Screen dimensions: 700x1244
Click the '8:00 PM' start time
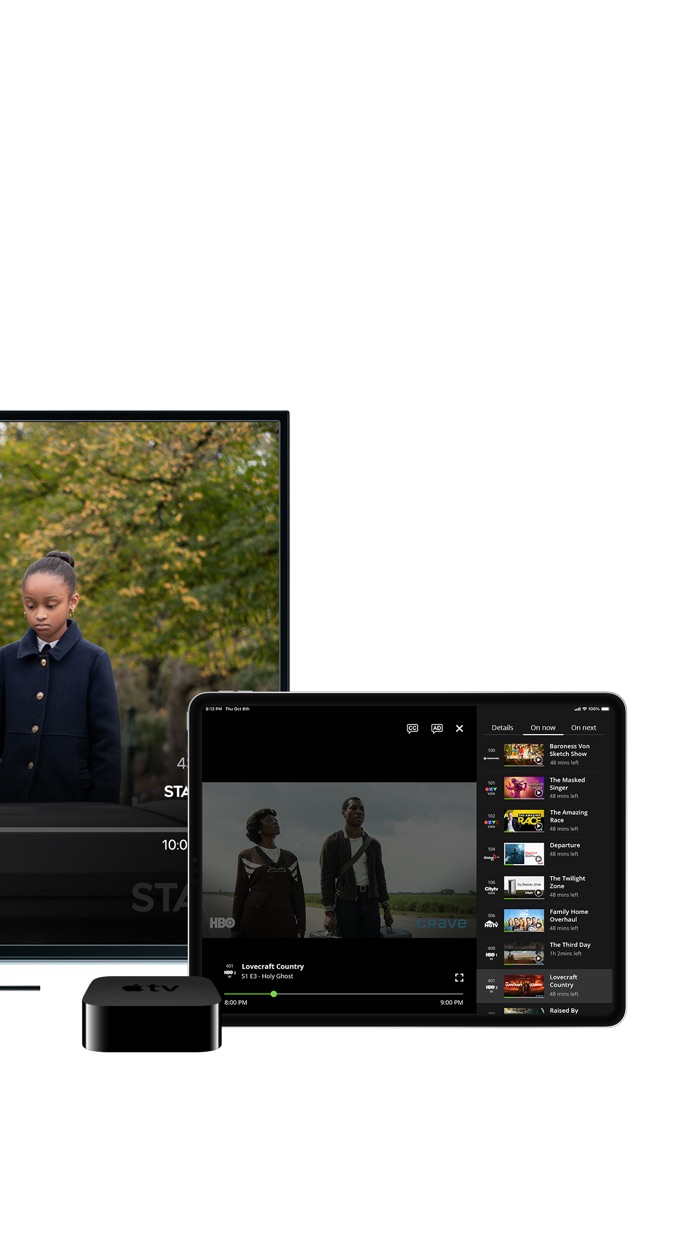tap(235, 1002)
